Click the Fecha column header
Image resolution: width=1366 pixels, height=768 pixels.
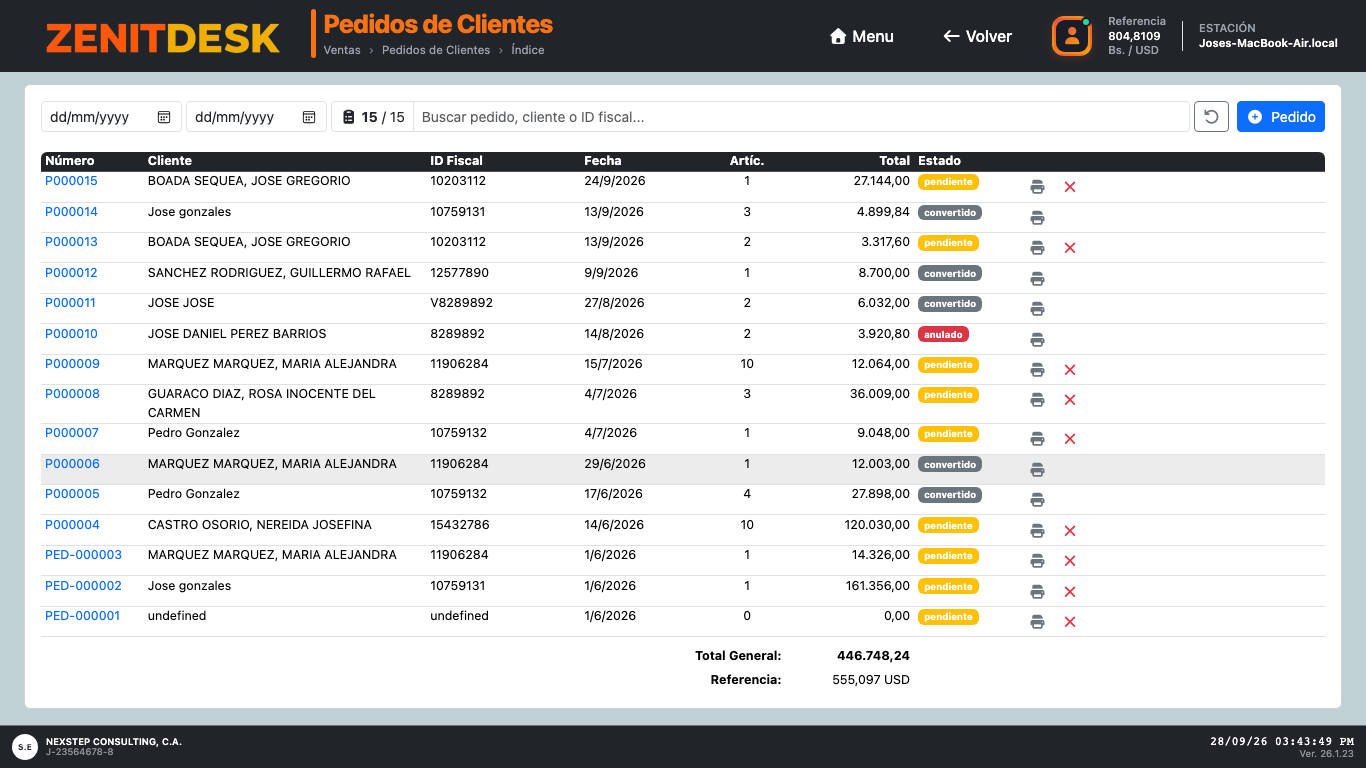point(603,160)
